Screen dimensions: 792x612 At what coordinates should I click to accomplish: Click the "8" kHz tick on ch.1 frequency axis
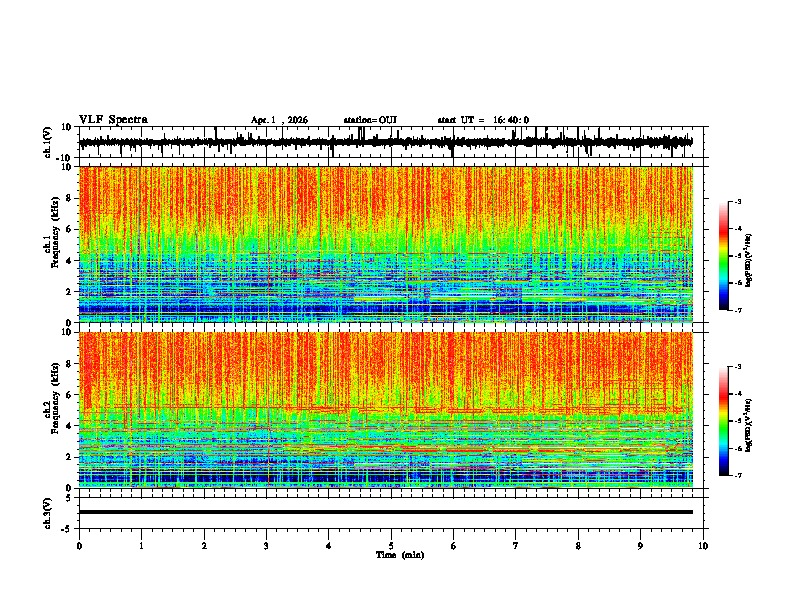tap(69, 198)
